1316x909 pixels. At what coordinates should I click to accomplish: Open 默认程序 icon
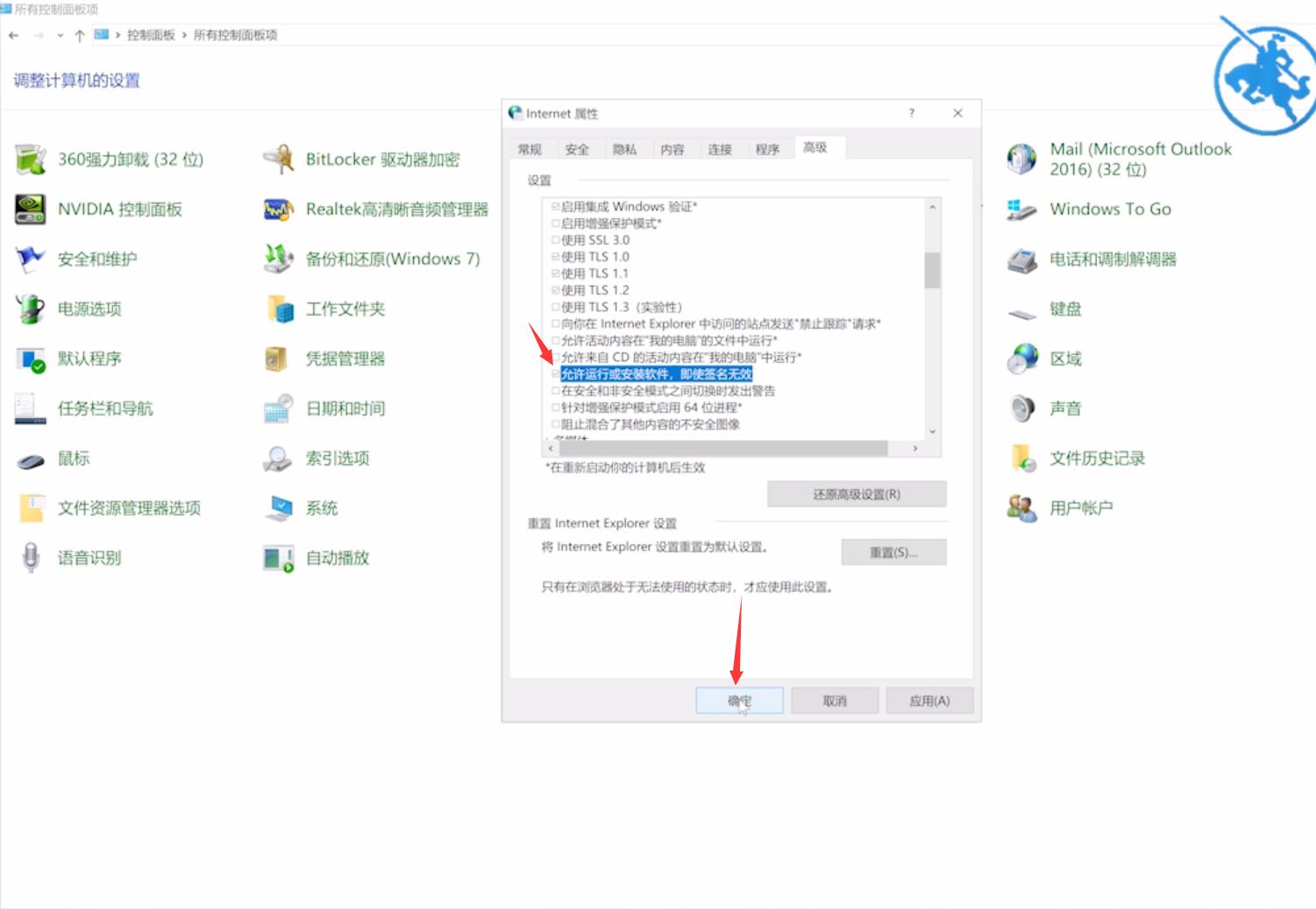(30, 359)
